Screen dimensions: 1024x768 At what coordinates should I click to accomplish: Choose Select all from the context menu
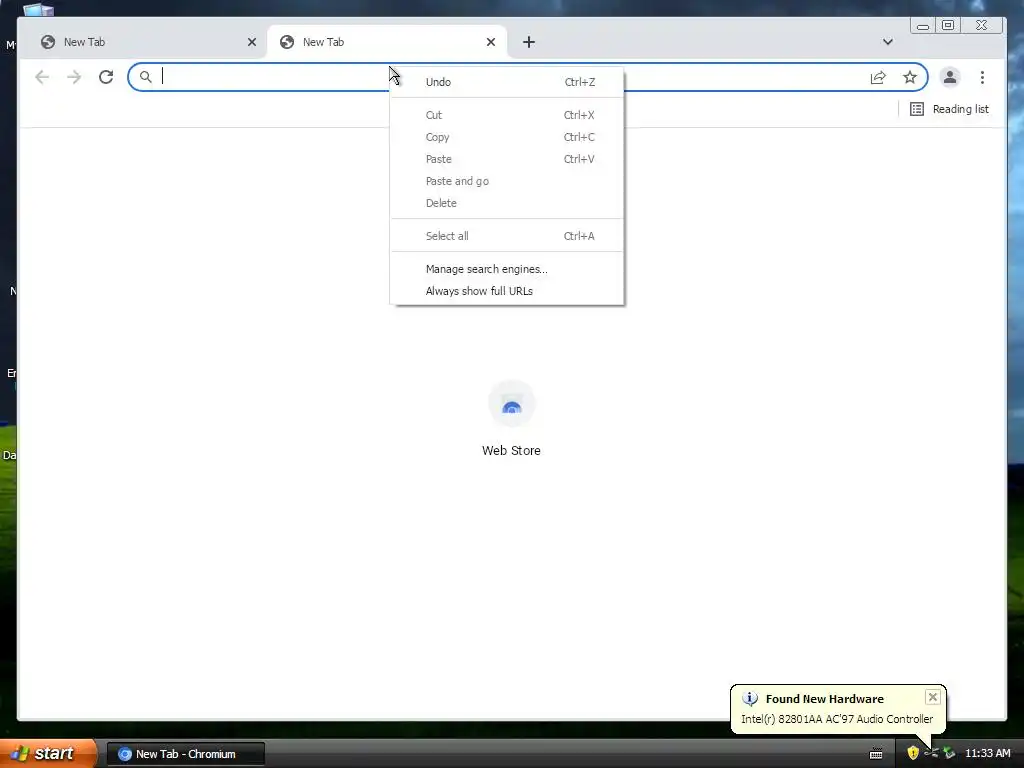507,236
